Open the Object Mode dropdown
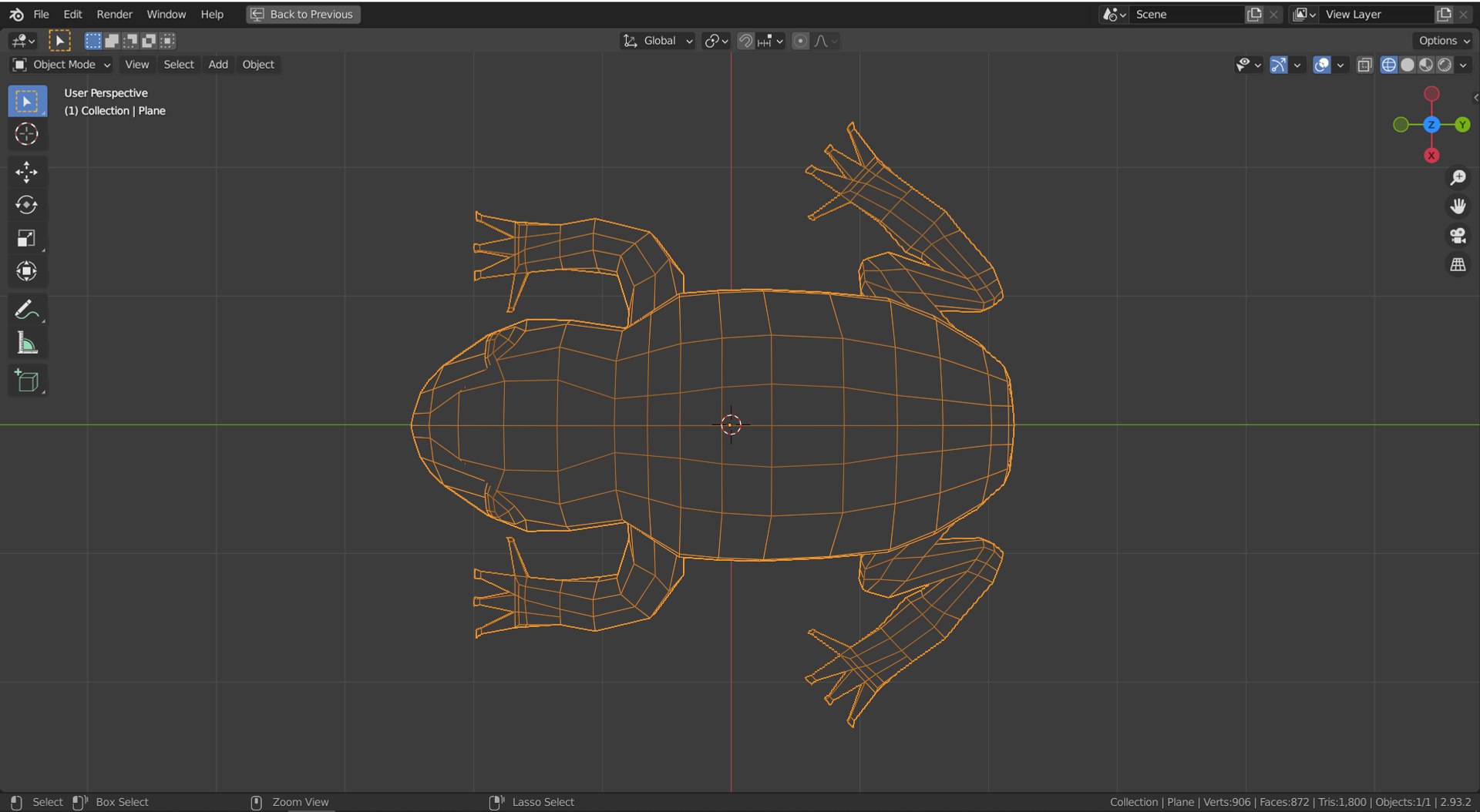The image size is (1480, 812). pos(62,65)
